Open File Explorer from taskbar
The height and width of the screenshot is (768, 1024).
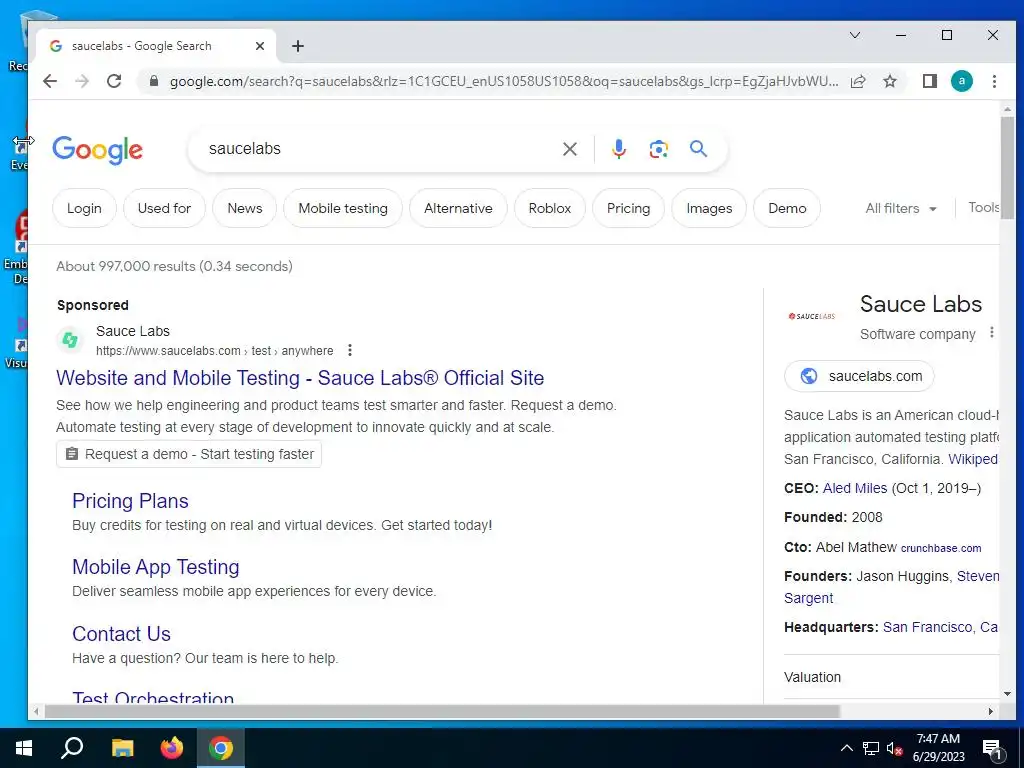pyautogui.click(x=122, y=748)
